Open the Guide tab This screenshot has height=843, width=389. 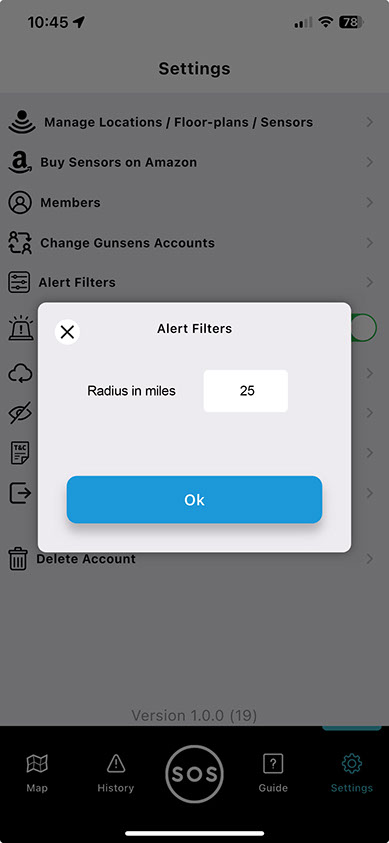273,773
